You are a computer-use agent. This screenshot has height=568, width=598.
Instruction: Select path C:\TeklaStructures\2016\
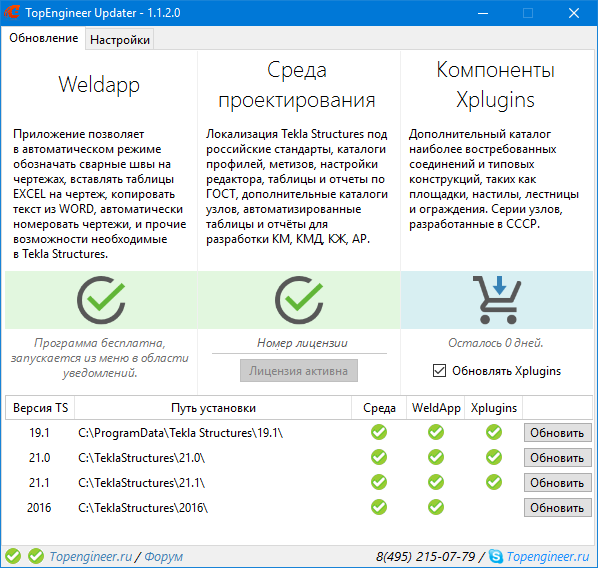(x=143, y=507)
